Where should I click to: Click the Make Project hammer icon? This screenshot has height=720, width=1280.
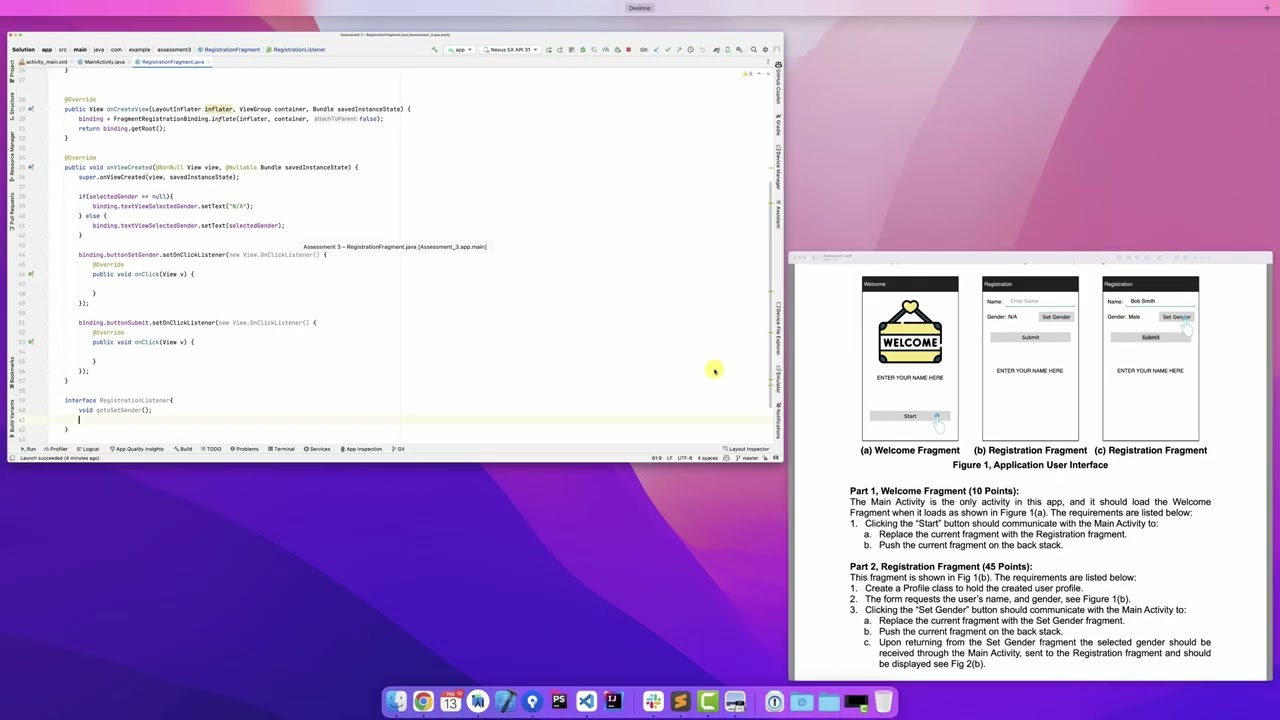pos(434,49)
